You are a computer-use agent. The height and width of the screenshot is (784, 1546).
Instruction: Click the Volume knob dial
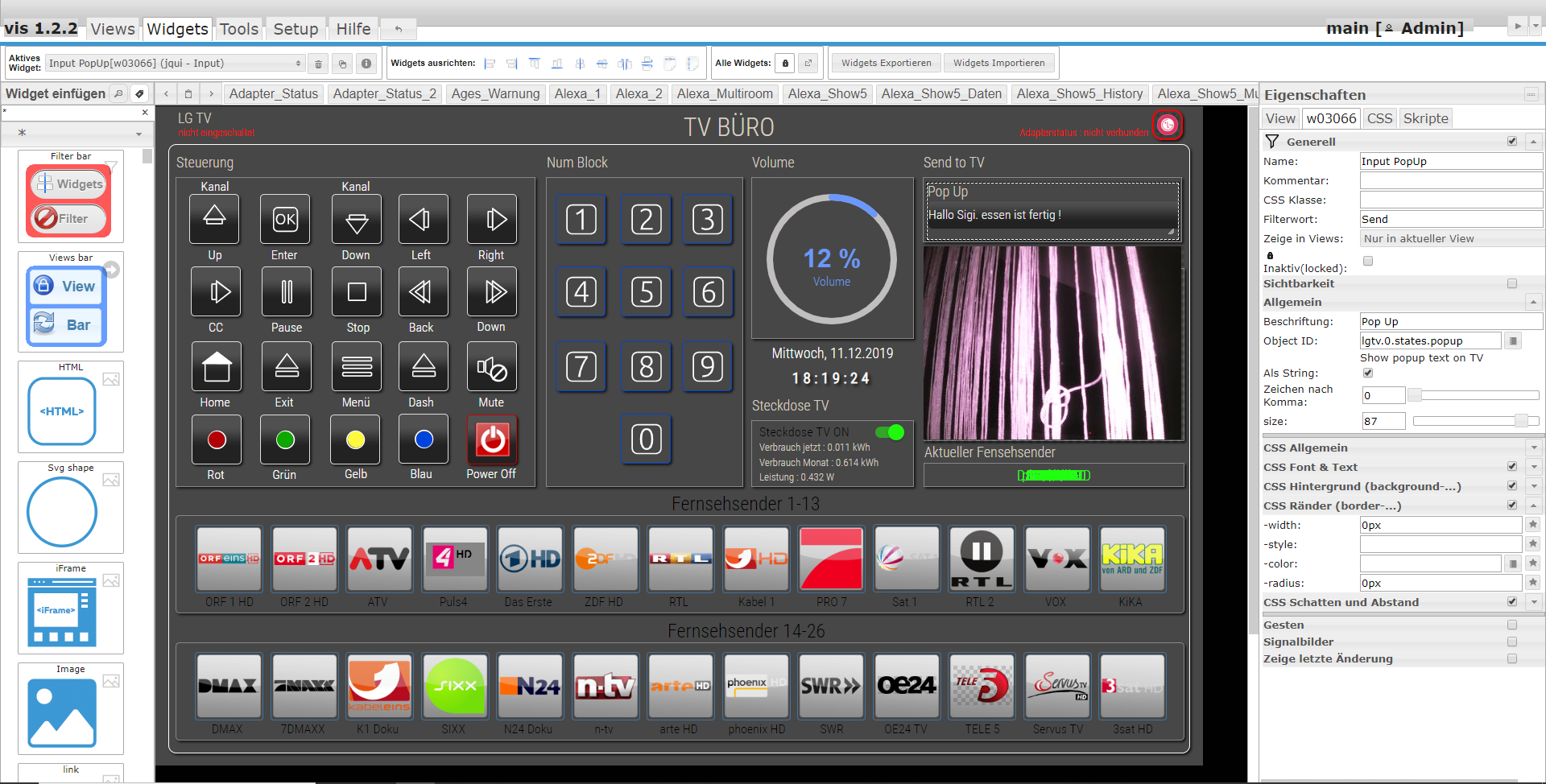[832, 259]
